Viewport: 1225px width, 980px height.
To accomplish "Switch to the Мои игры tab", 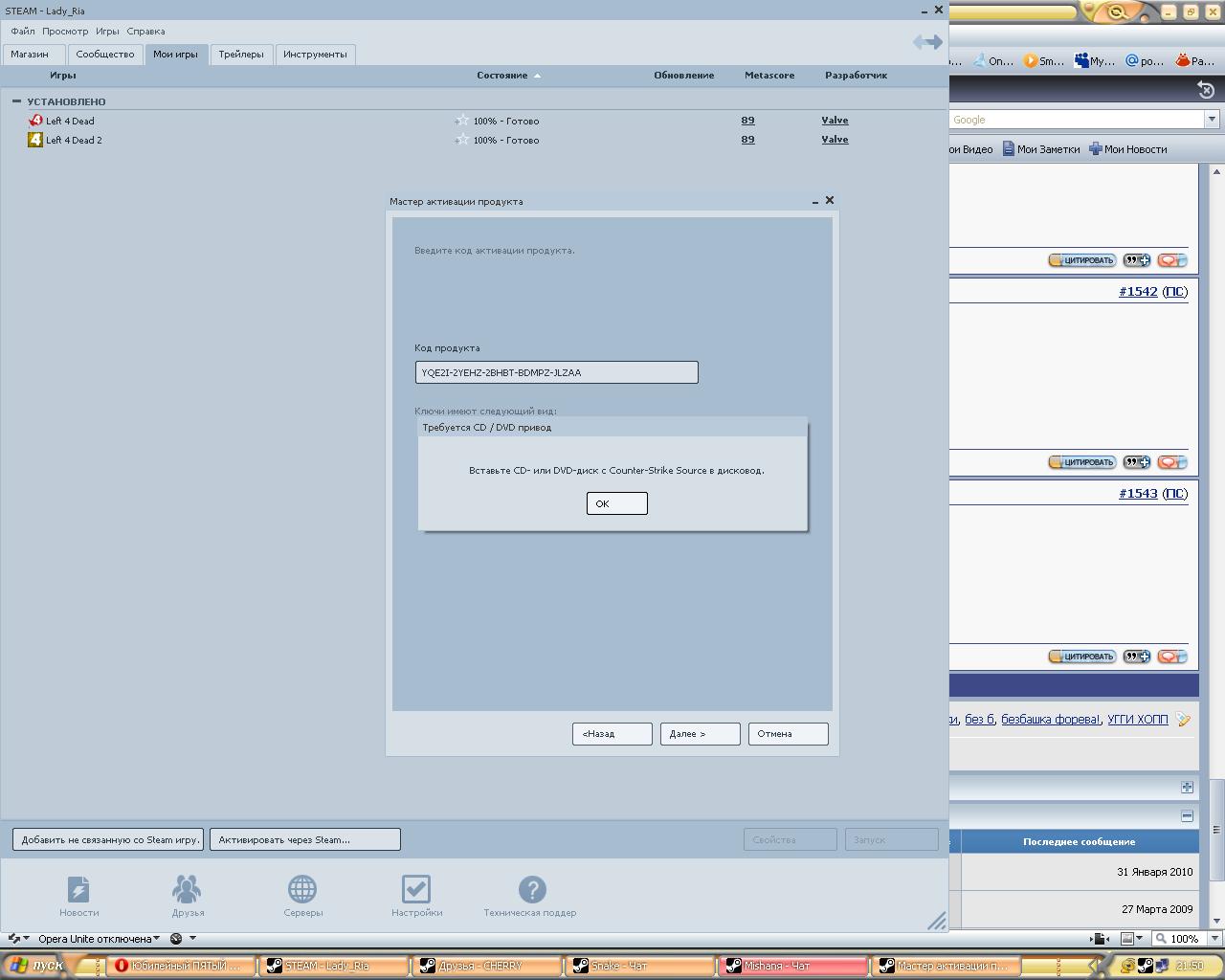I will (x=176, y=55).
